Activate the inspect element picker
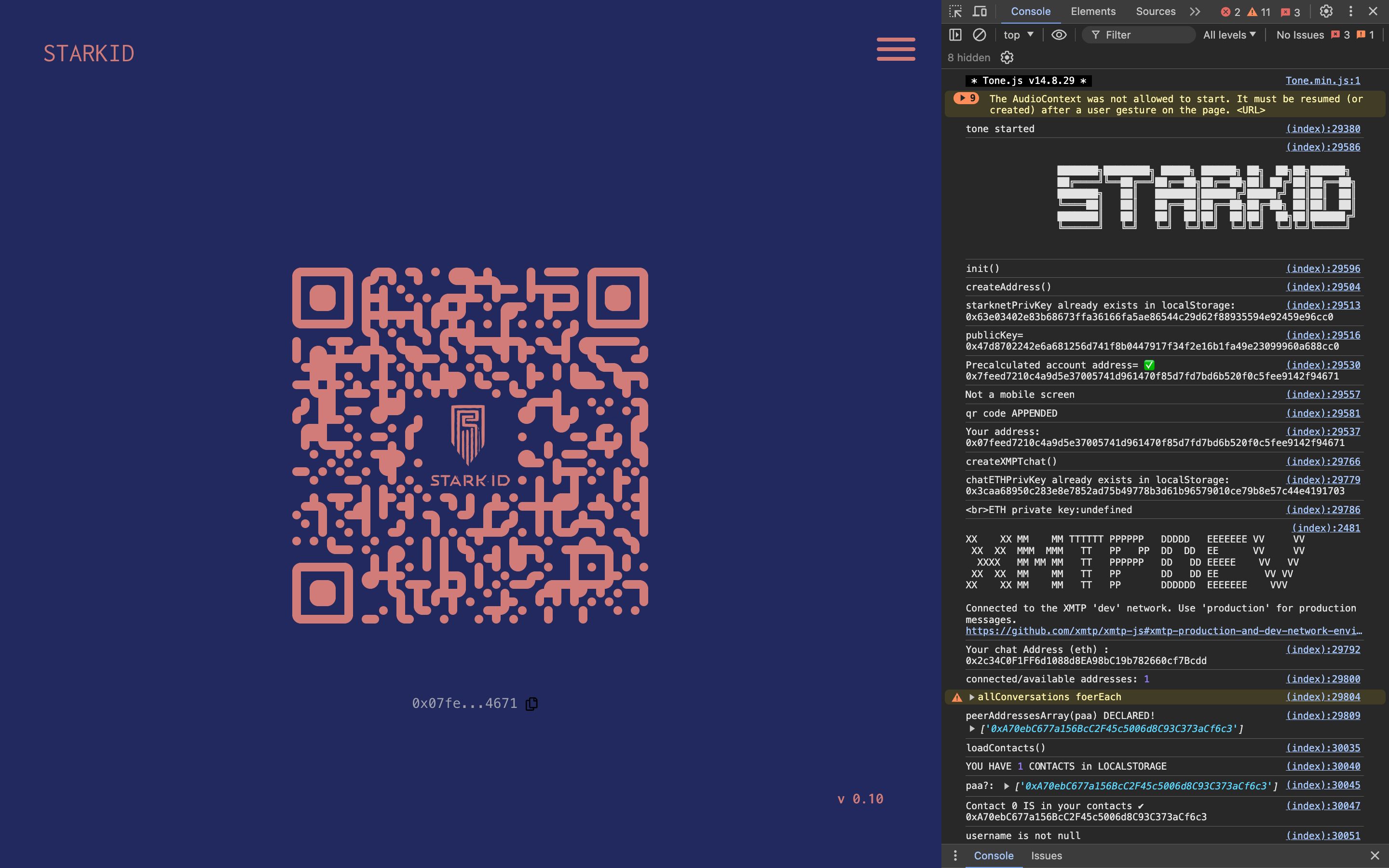 click(955, 12)
